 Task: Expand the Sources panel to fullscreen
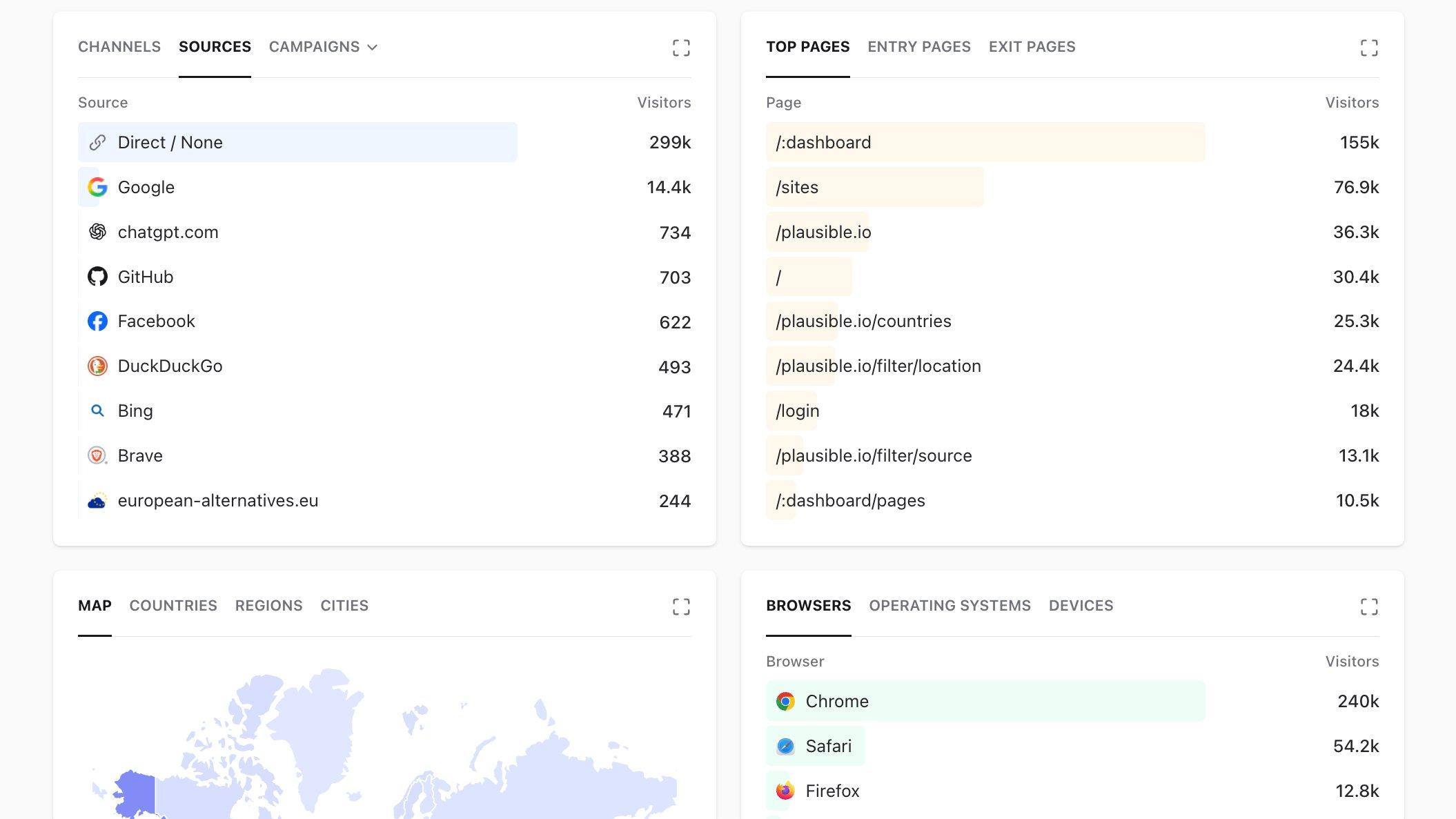click(680, 48)
